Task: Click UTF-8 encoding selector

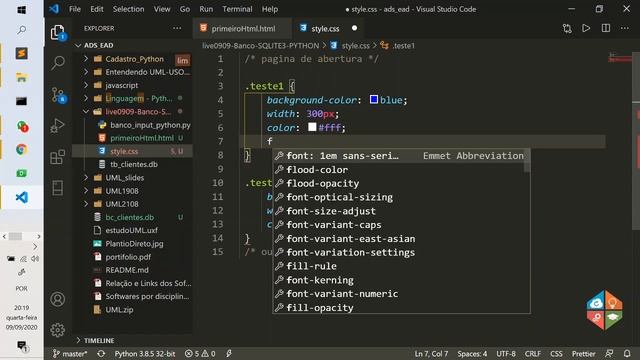Action: point(506,353)
